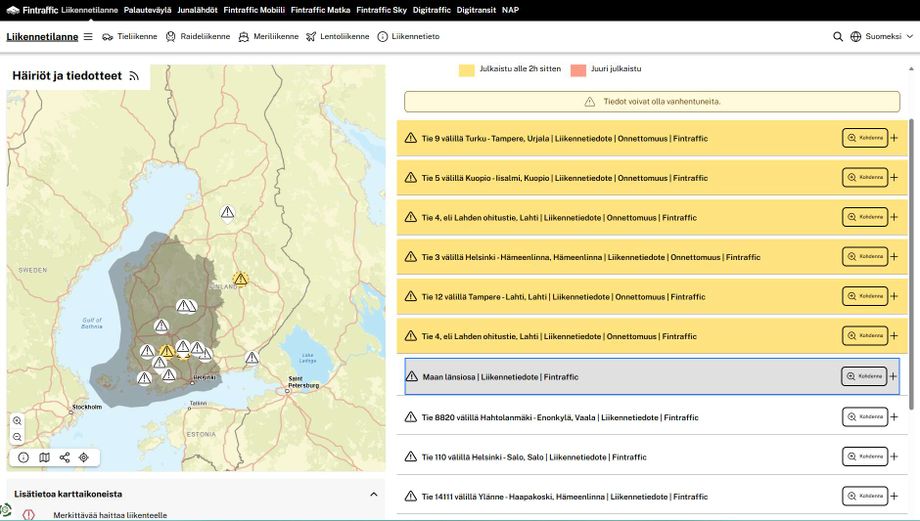920x521 pixels.
Task: Open RSS feed next to Häiriöt ja tiedotteet
Action: (134, 76)
